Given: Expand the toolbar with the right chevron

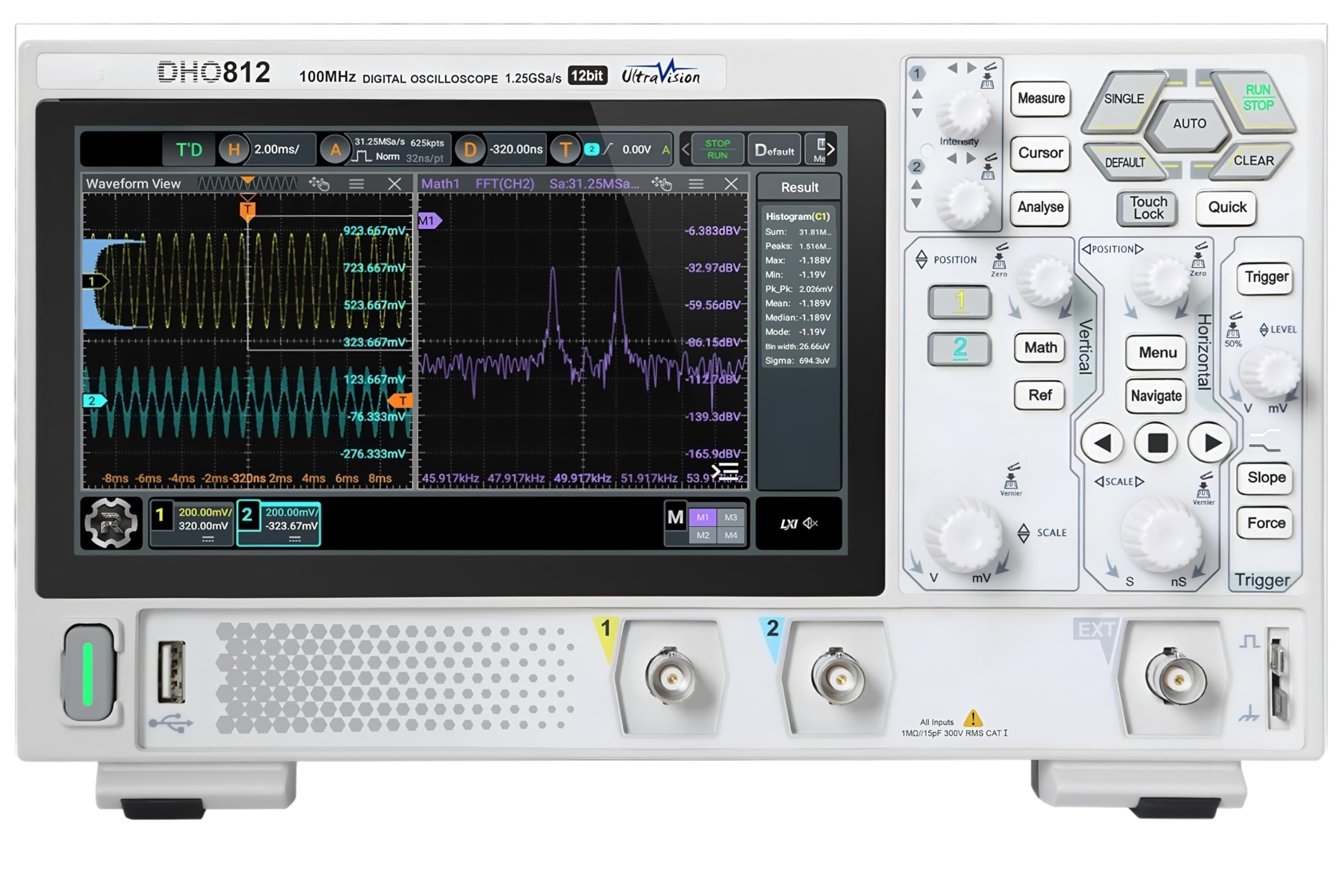Looking at the screenshot, I should coord(830,149).
